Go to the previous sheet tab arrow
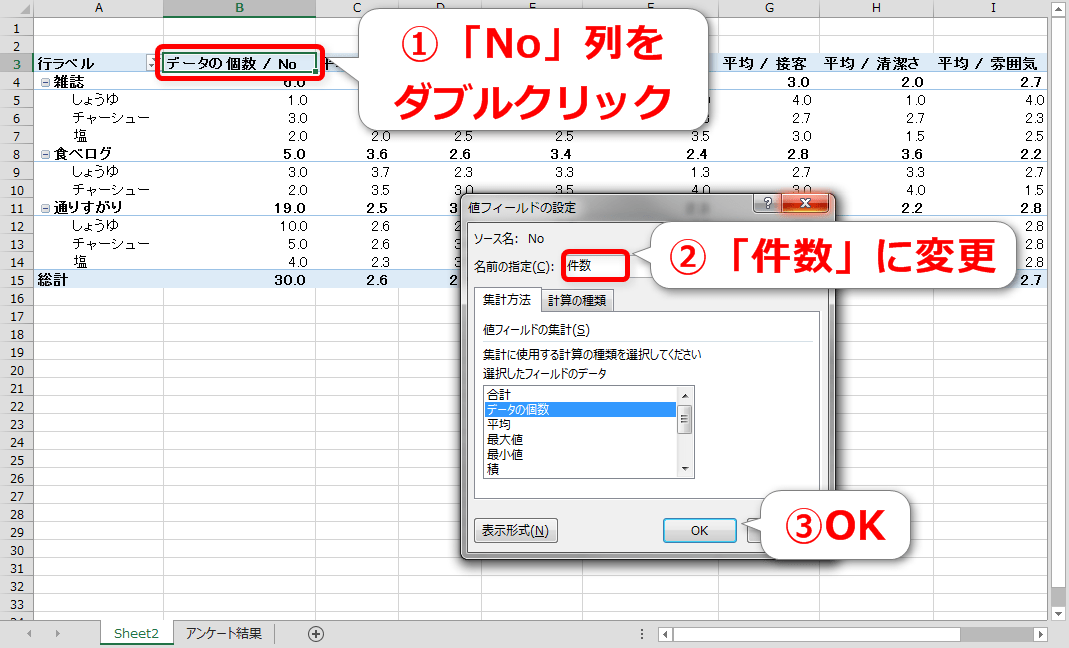Image resolution: width=1069 pixels, height=648 pixels. click(x=29, y=634)
